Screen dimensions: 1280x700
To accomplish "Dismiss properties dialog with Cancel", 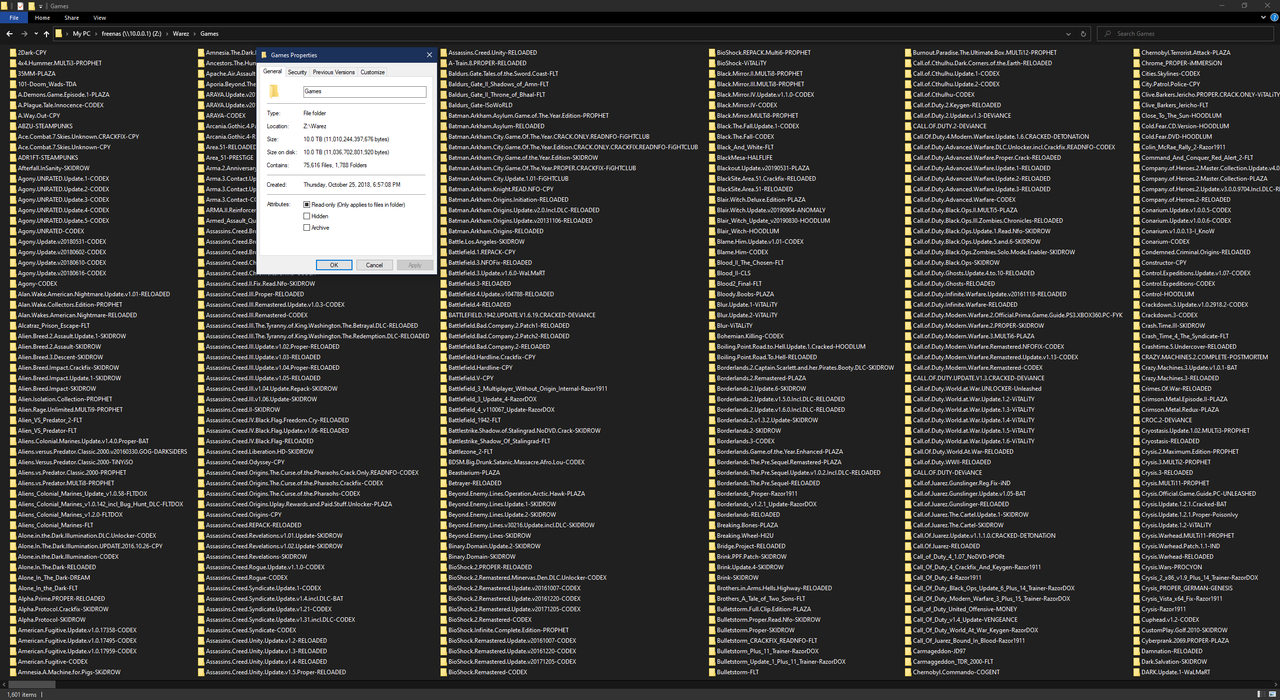I will point(374,265).
